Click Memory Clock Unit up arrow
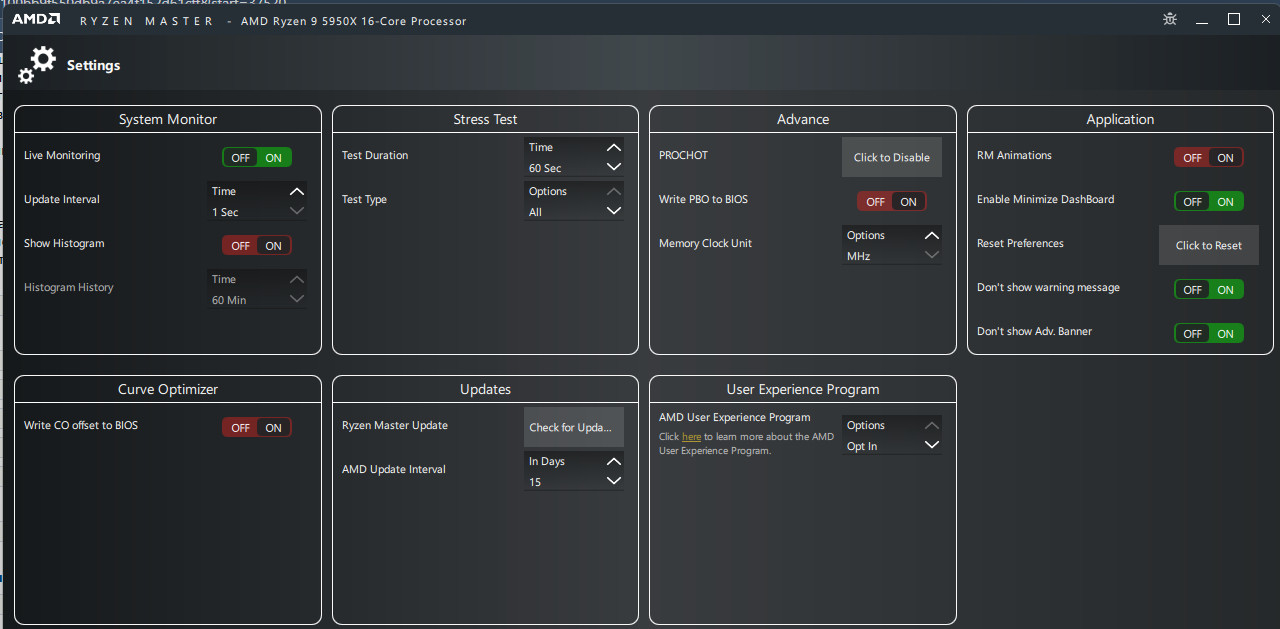This screenshot has height=629, width=1280. click(932, 235)
